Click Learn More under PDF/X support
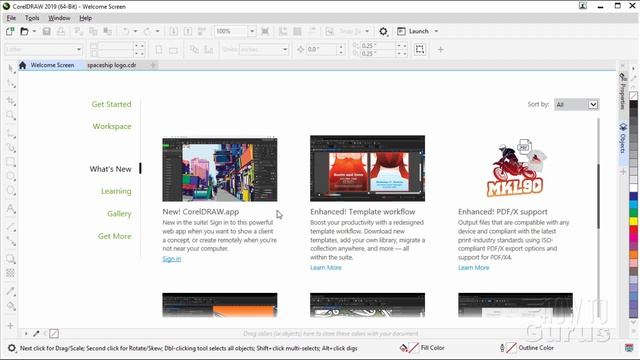640x360 pixels. pos(473,268)
